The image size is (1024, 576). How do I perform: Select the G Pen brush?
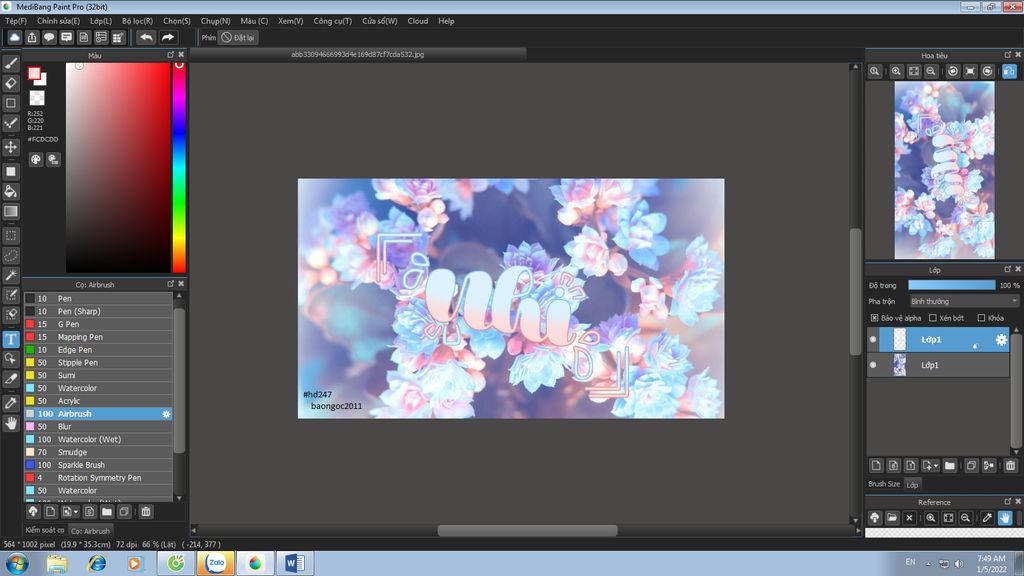pyautogui.click(x=98, y=324)
